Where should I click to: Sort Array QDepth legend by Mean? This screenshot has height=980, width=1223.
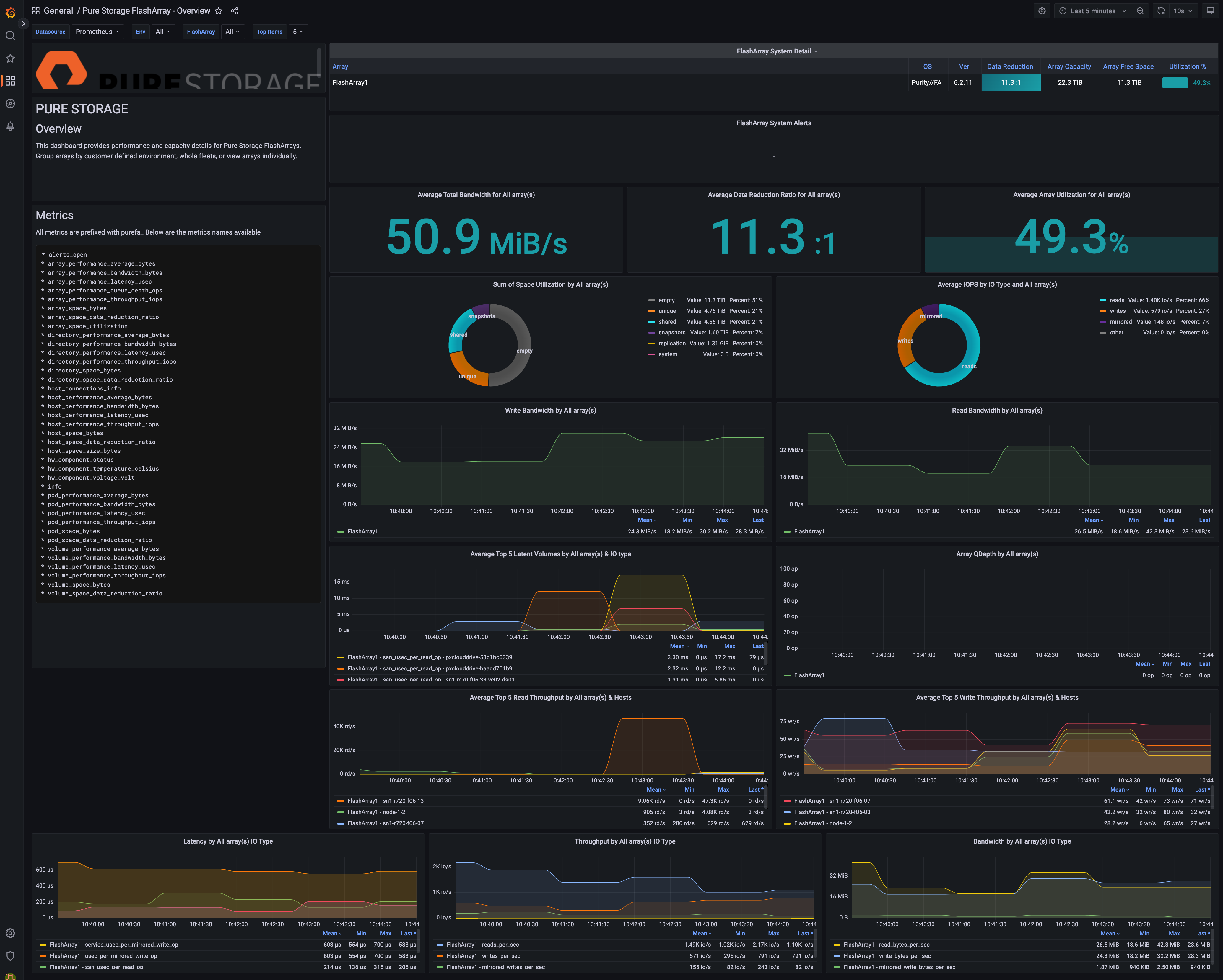pos(1144,664)
